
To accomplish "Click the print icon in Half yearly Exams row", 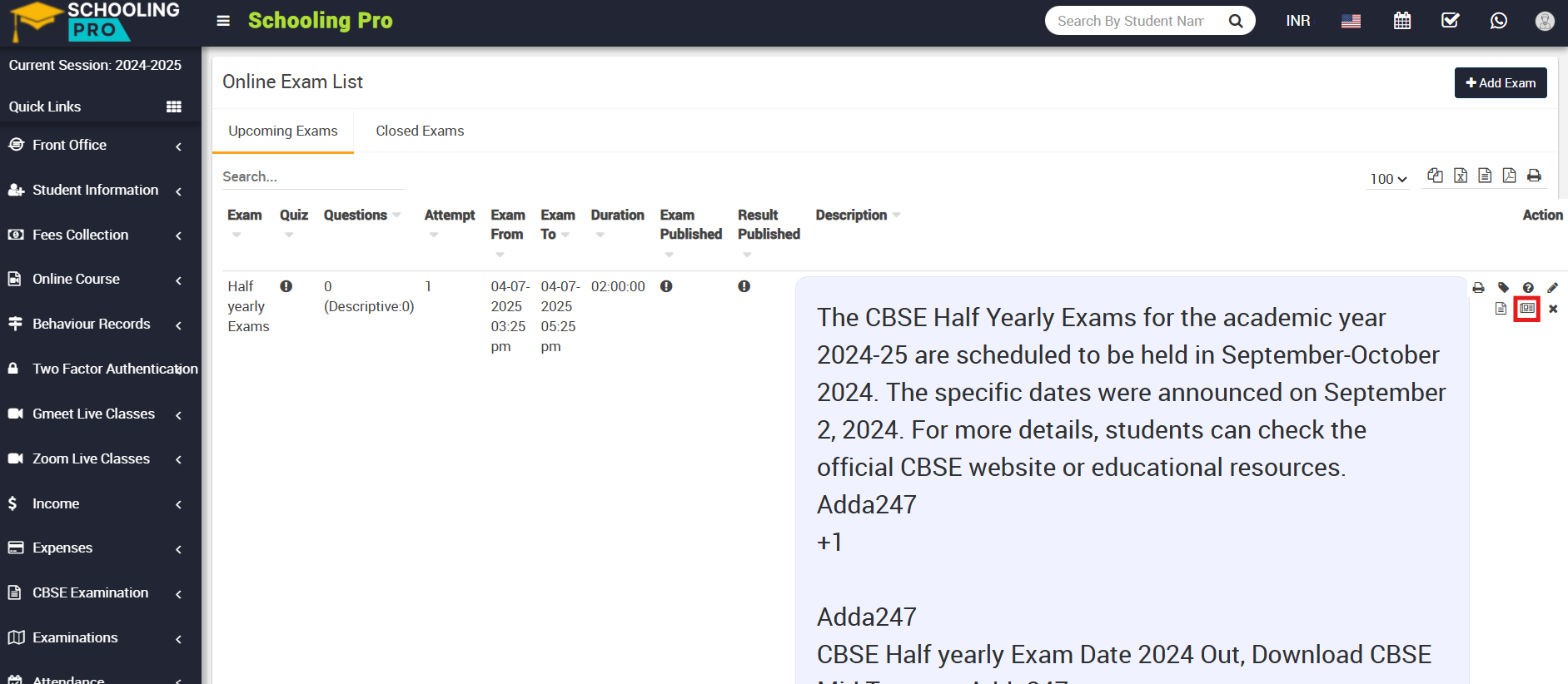I will pos(1478,288).
